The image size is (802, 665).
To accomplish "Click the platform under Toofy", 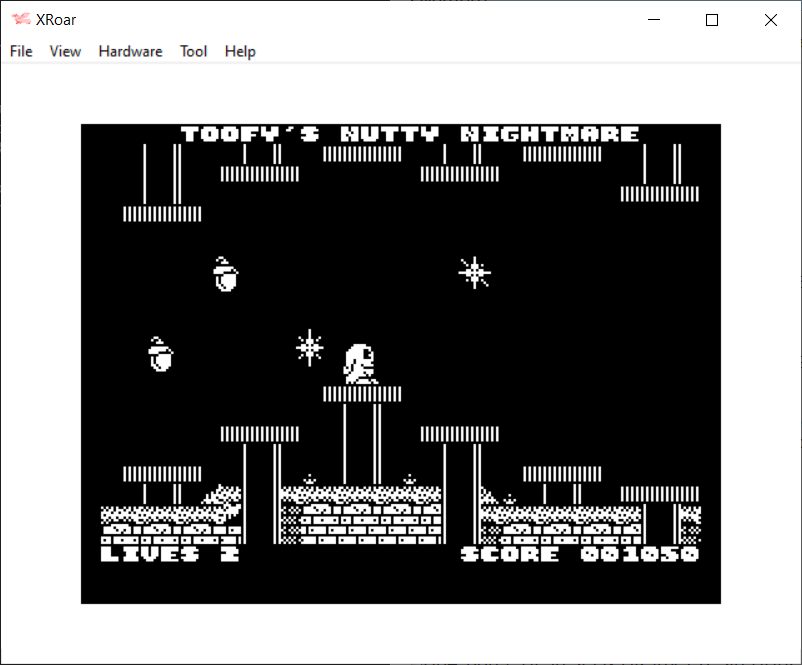I will (362, 394).
